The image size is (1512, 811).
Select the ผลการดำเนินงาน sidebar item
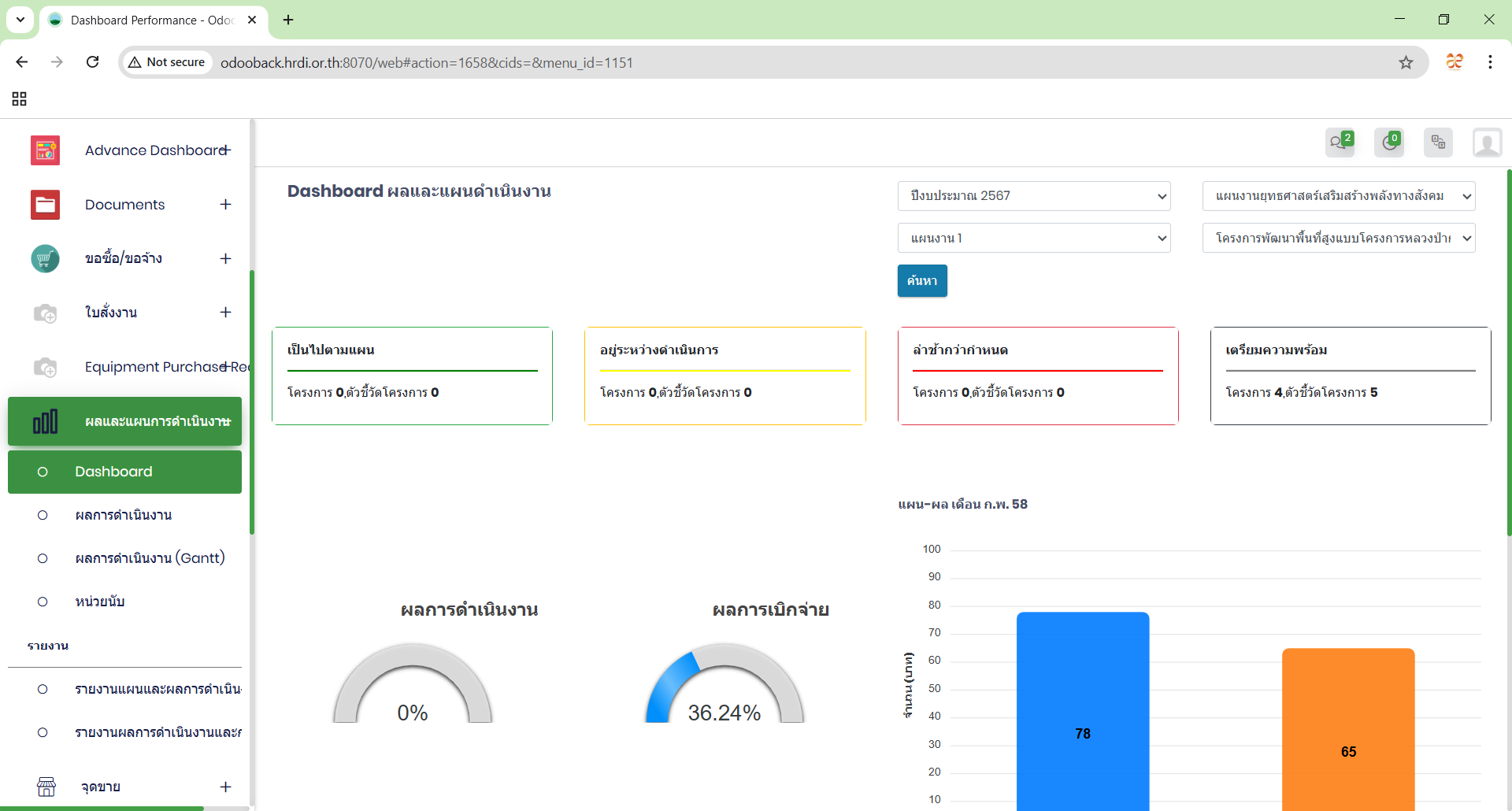click(x=124, y=515)
